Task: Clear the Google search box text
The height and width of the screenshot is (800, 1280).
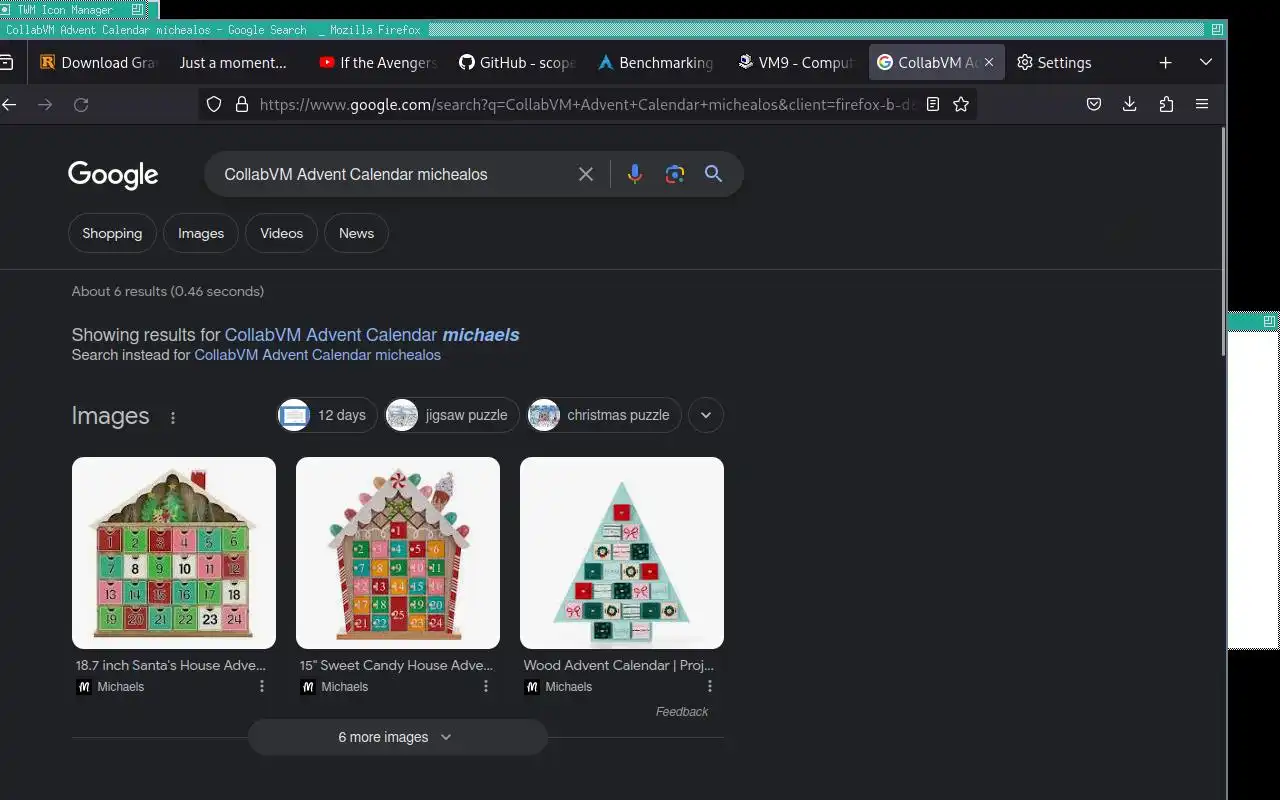Action: [x=586, y=174]
